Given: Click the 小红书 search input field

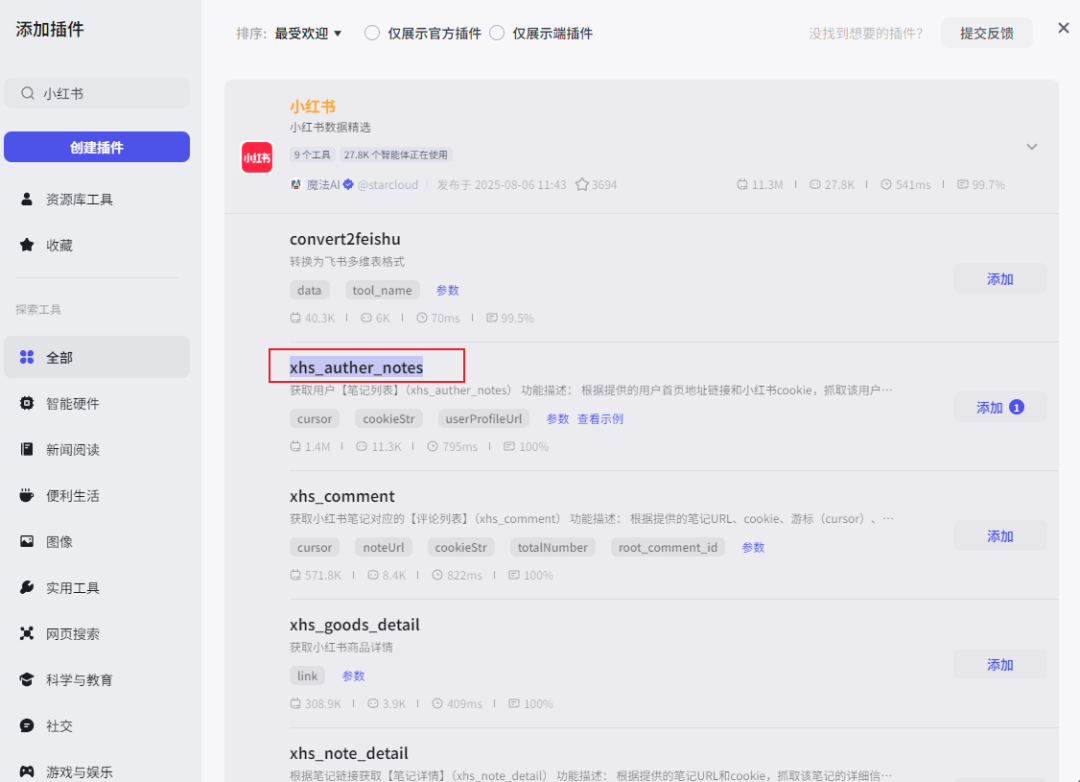Looking at the screenshot, I should [x=96, y=93].
